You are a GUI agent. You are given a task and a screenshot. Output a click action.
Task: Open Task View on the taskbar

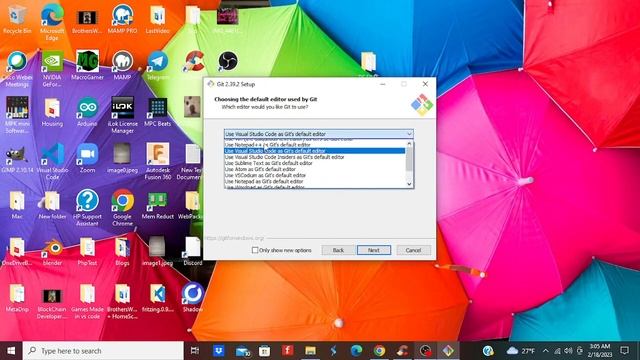(x=195, y=351)
